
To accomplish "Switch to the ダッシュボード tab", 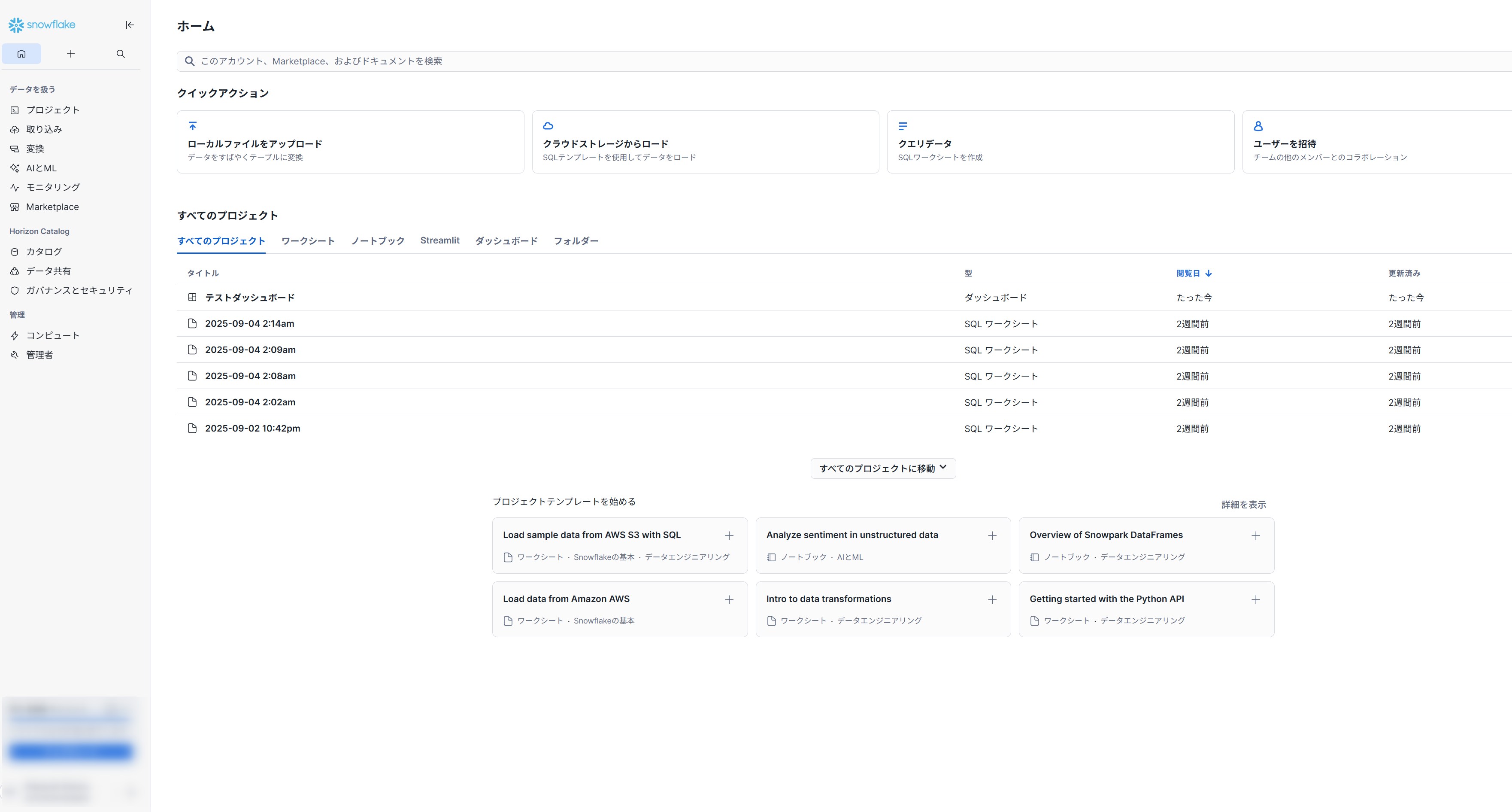I will pyautogui.click(x=506, y=241).
